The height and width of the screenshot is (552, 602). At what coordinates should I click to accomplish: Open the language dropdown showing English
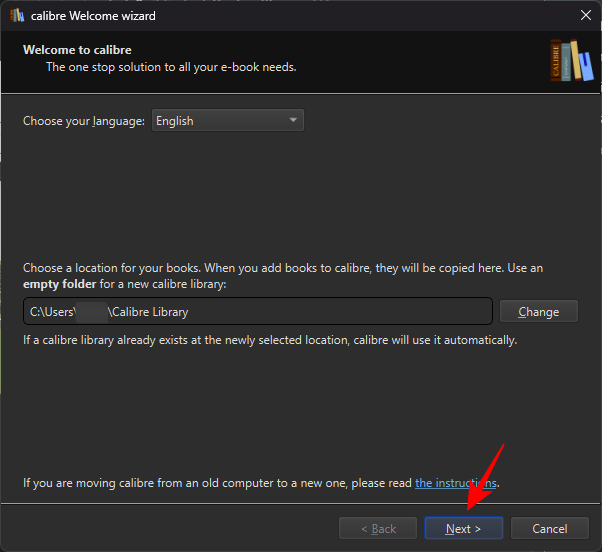227,121
